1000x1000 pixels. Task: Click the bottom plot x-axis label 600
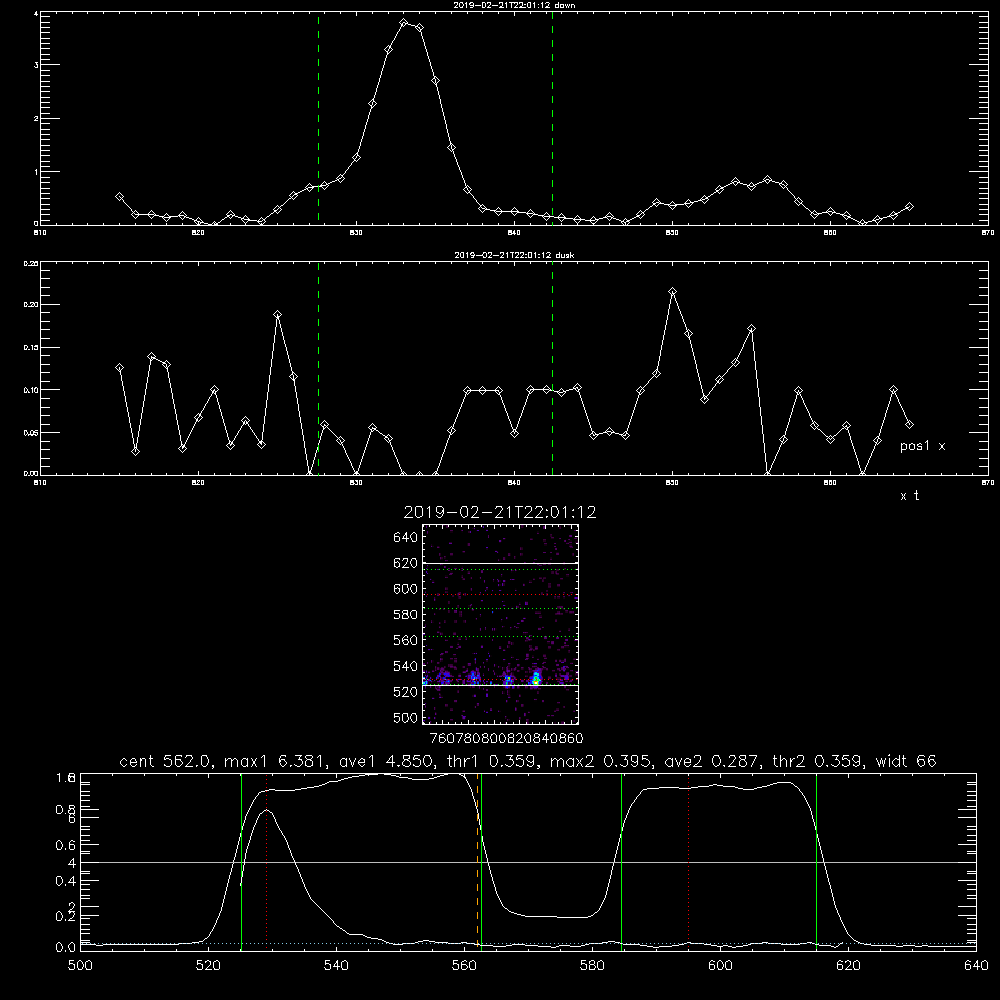pyautogui.click(x=721, y=966)
